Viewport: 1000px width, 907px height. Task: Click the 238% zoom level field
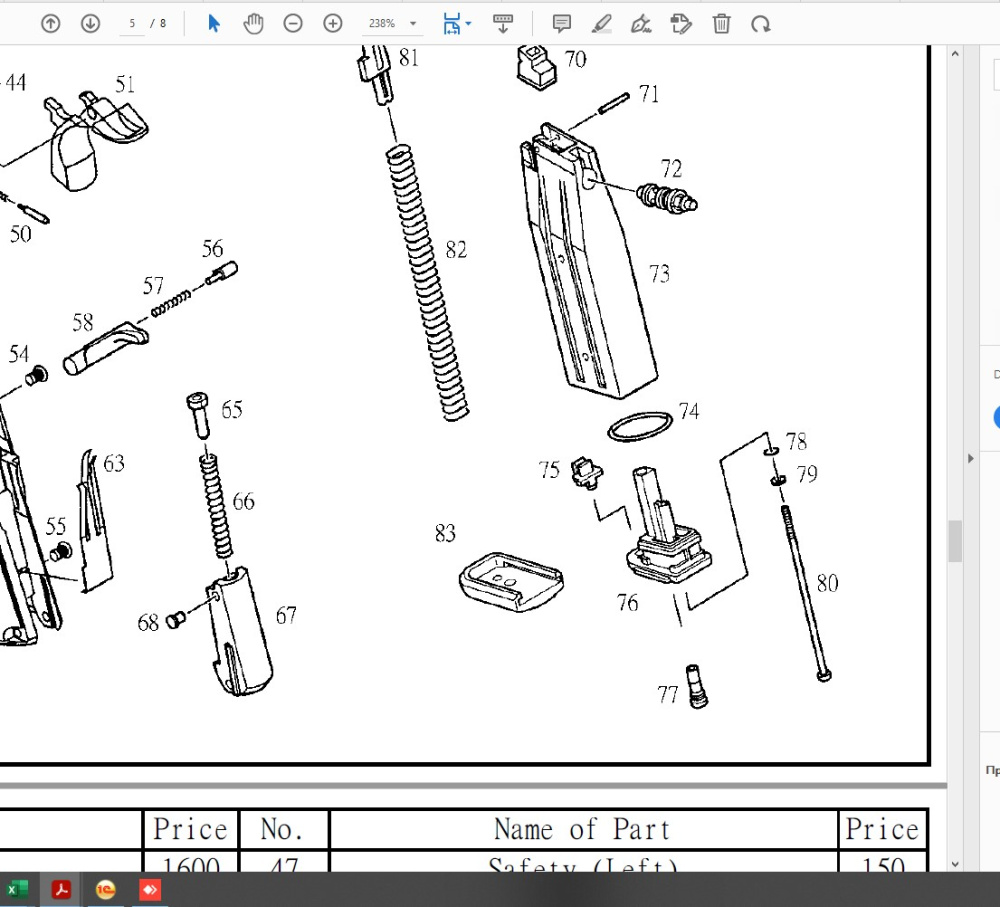coord(381,24)
